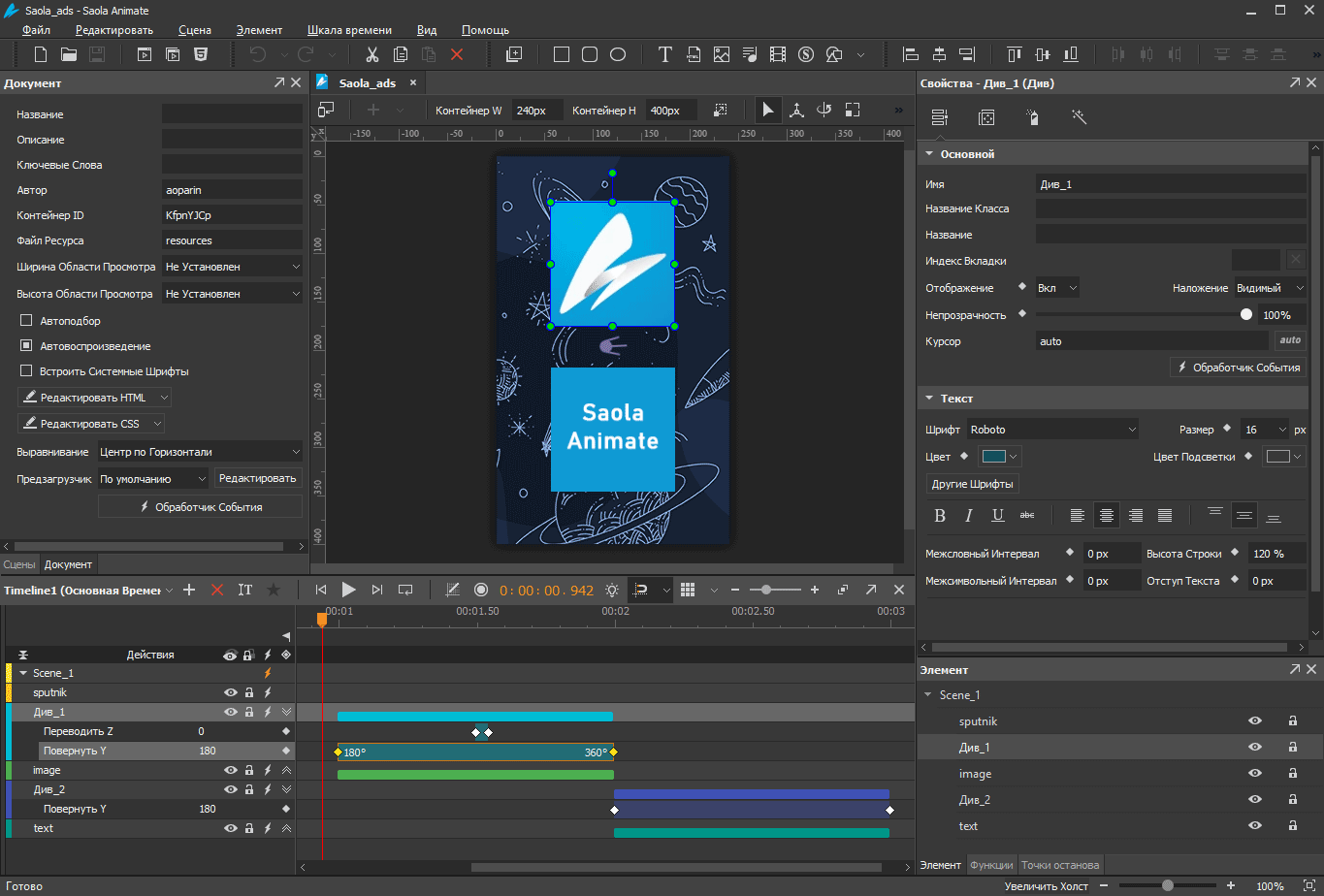Viewport: 1324px width, 896px height.
Task: Switch to the Функции tab
Action: [991, 864]
